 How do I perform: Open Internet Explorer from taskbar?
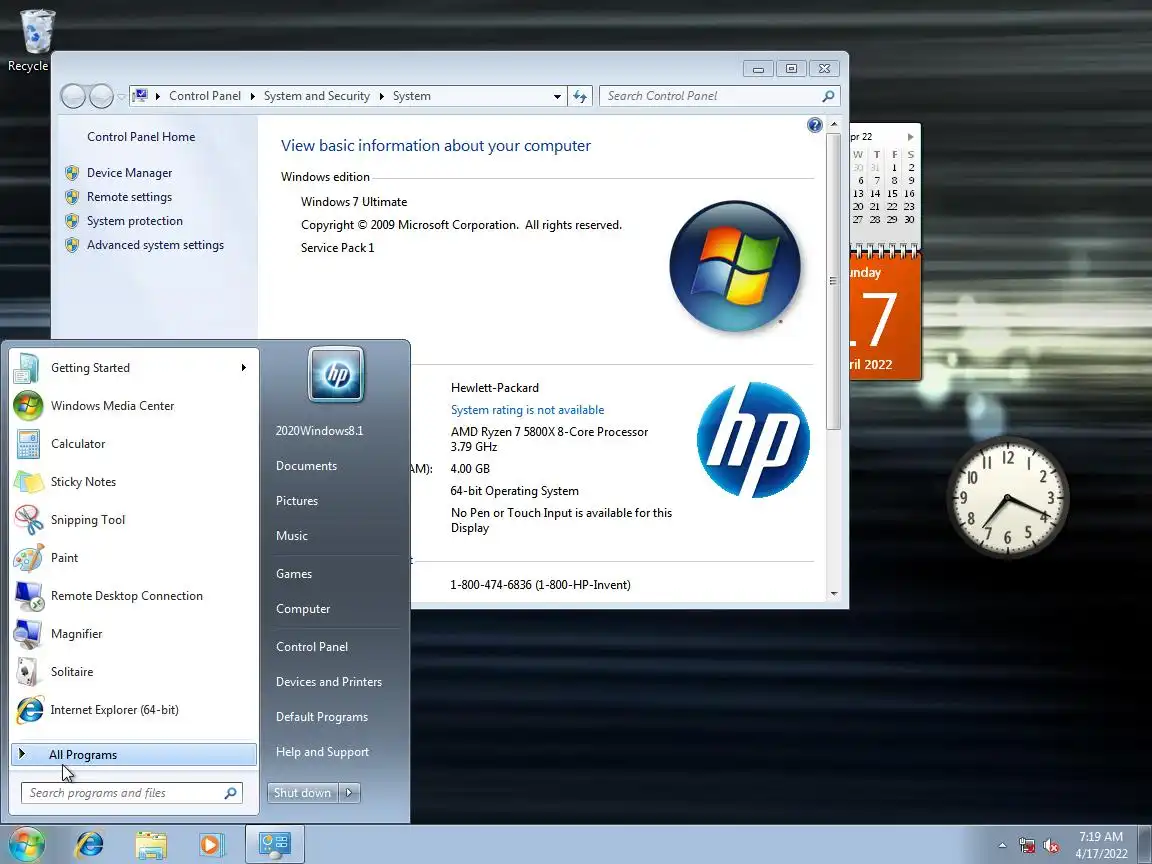click(90, 845)
